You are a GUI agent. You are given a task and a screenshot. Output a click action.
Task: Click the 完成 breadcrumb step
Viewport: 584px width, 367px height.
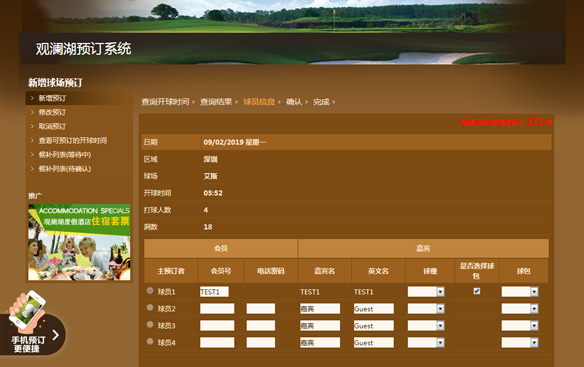pyautogui.click(x=321, y=102)
